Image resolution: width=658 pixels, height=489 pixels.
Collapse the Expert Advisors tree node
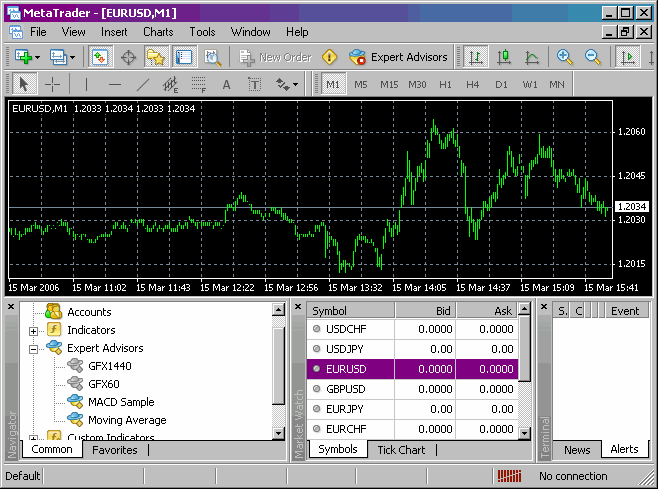point(34,349)
